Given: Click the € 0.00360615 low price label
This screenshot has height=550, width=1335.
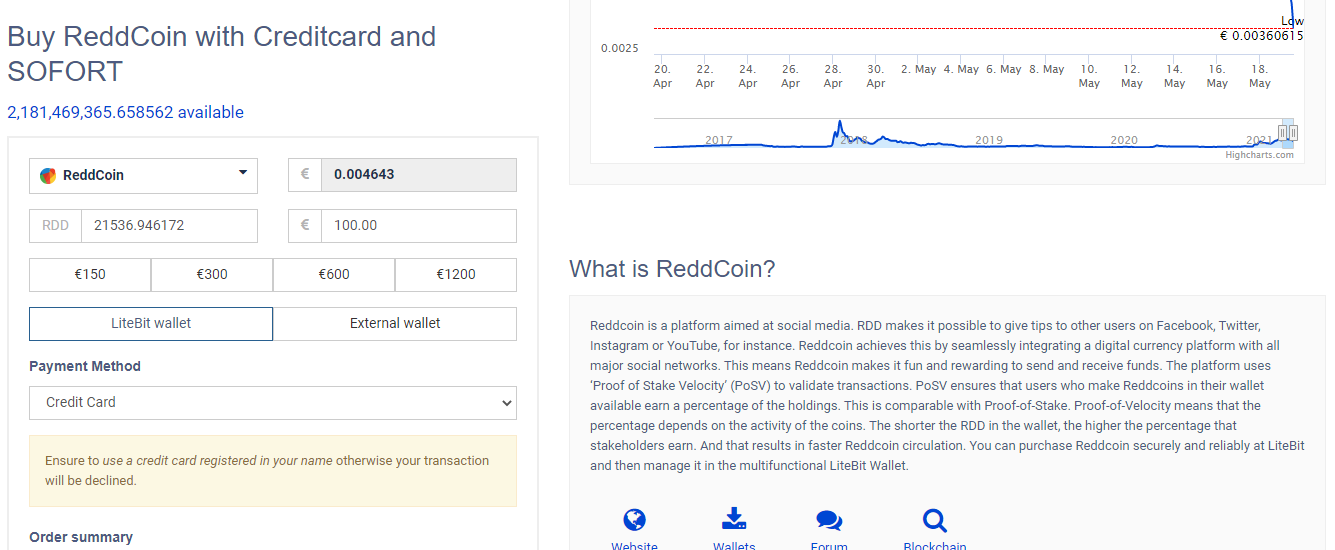Looking at the screenshot, I should tap(1261, 36).
